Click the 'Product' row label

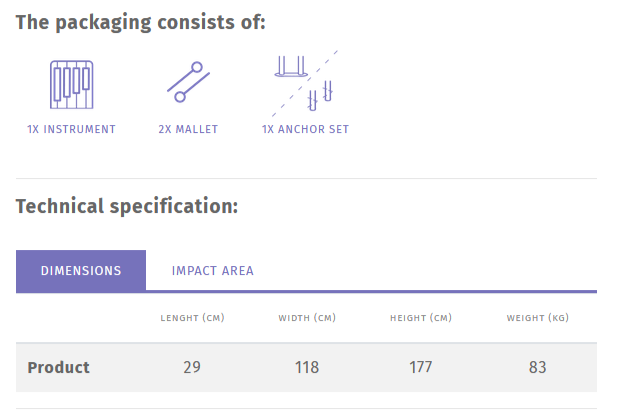coord(58,367)
